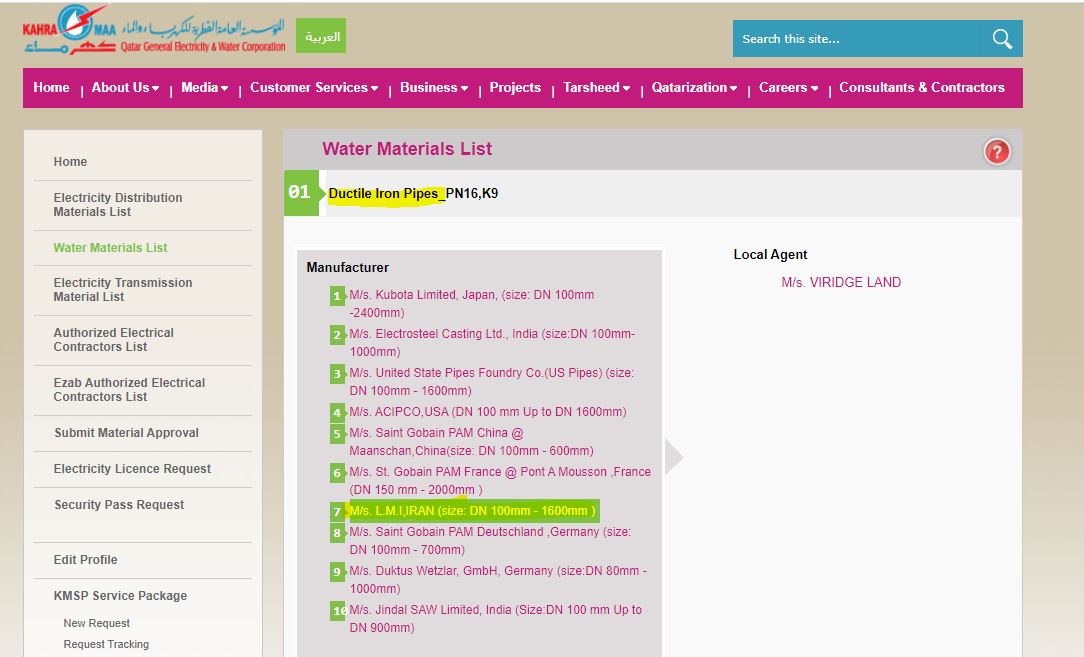Image resolution: width=1084 pixels, height=657 pixels.
Task: Open Request Tracking under KMSP
Action: [x=106, y=644]
